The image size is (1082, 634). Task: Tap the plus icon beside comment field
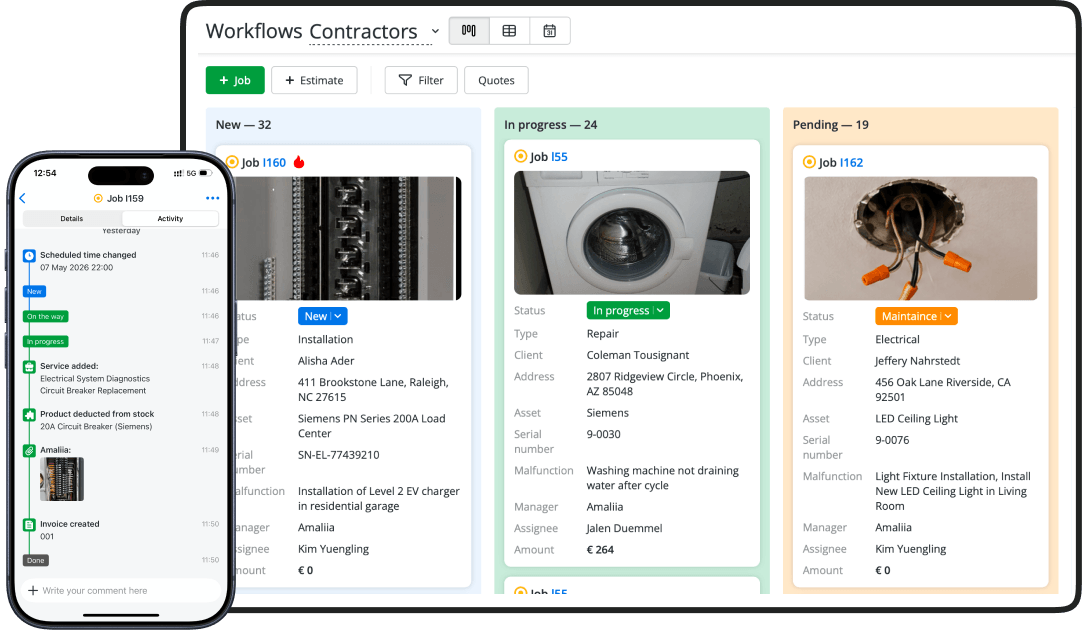pyautogui.click(x=32, y=591)
